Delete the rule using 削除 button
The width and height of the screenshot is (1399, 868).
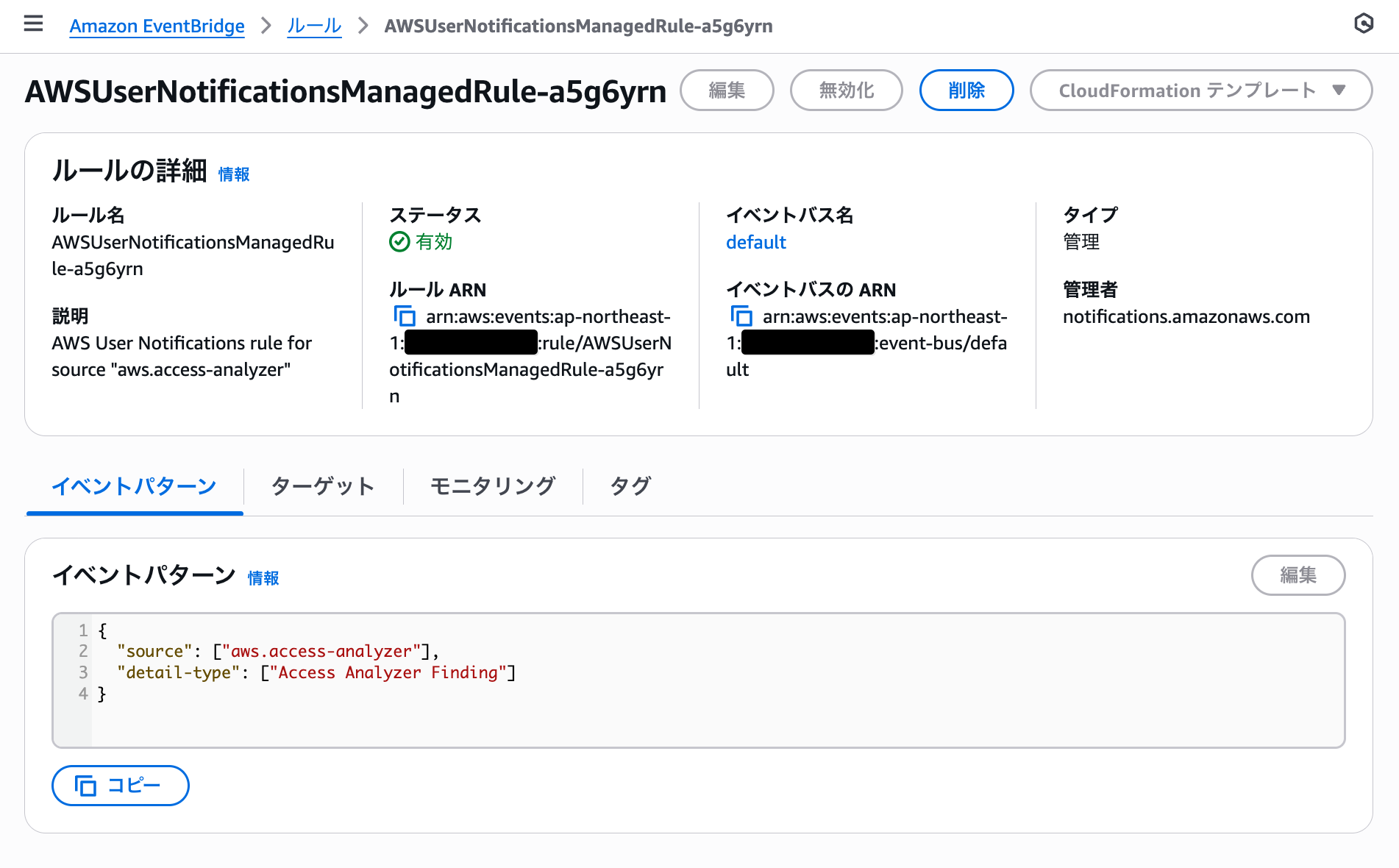click(x=966, y=90)
